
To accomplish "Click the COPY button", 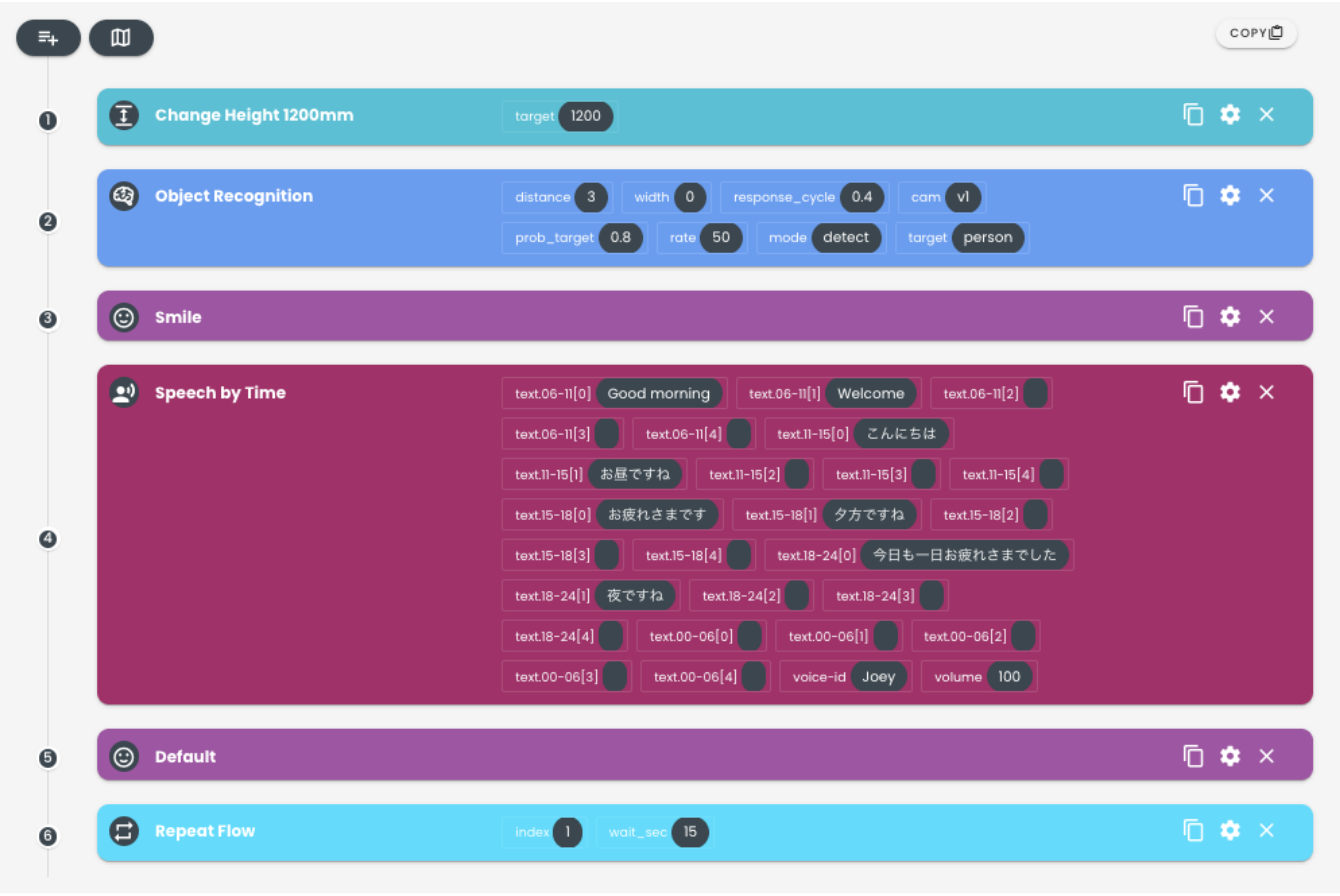I will (1256, 33).
